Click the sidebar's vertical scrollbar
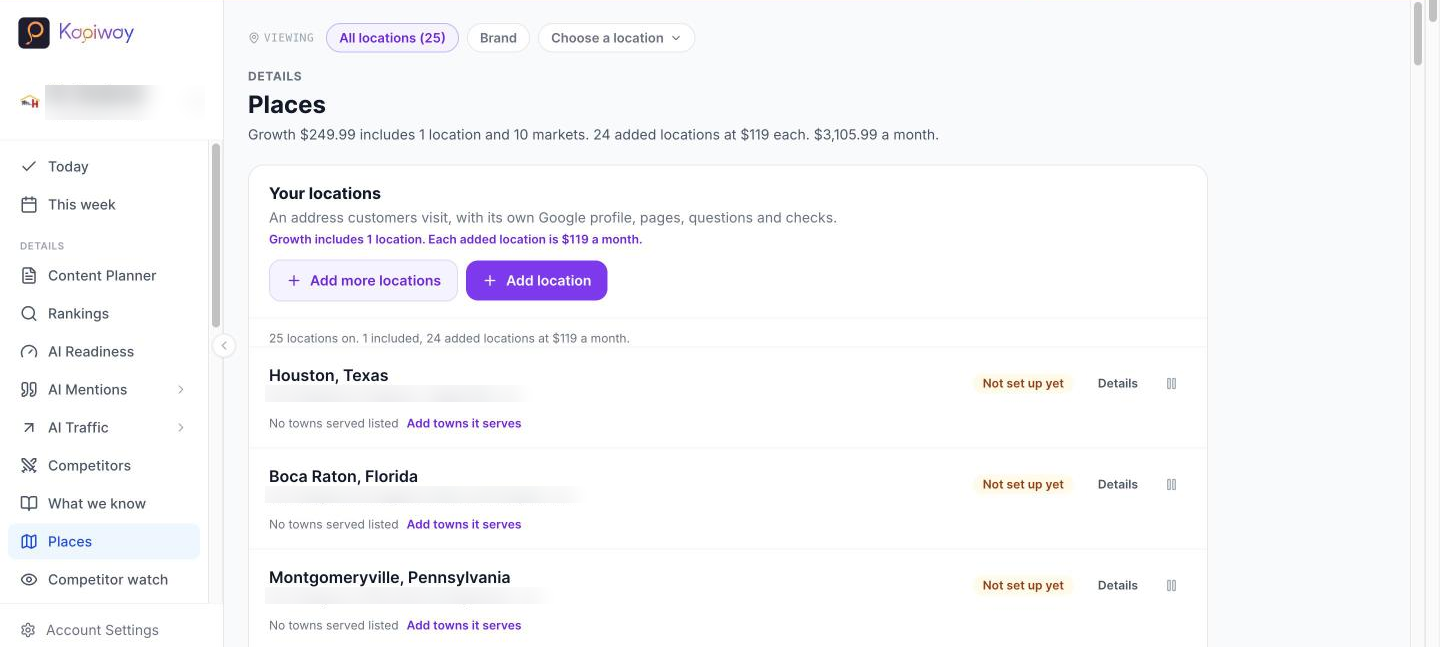Image resolution: width=1440 pixels, height=647 pixels. coord(215,235)
